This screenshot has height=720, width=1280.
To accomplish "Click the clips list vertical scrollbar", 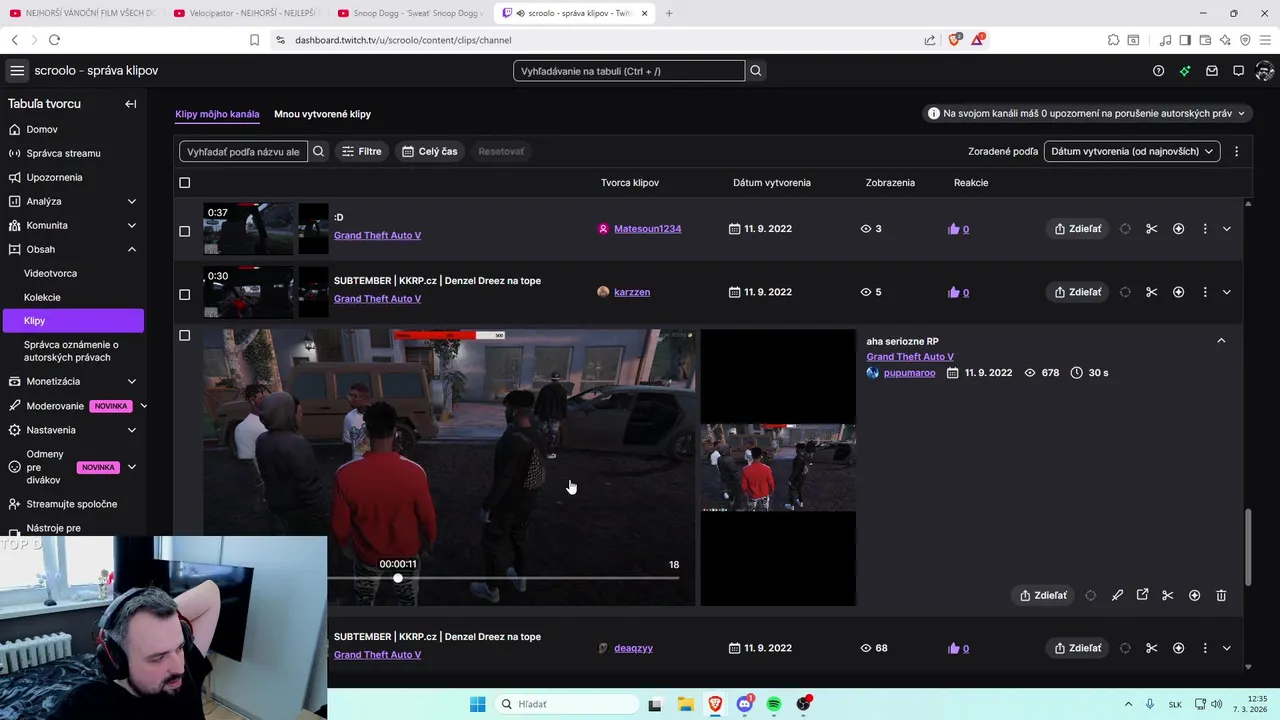I will click(x=1248, y=547).
